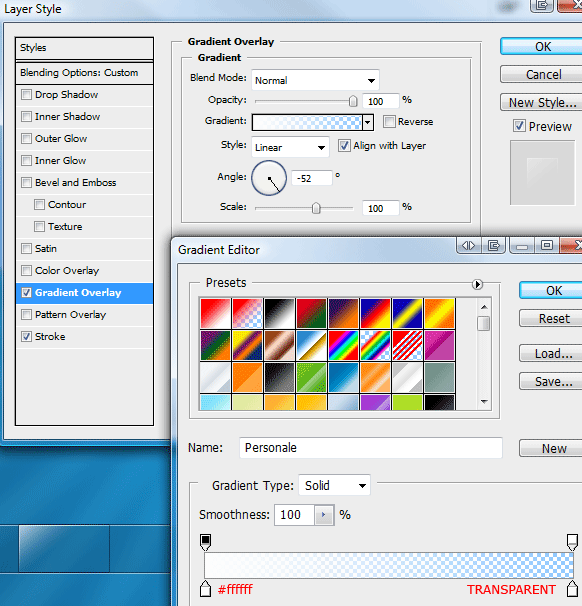This screenshot has width=582, height=606.
Task: Open the Smoothness slider popup arrow
Action: click(x=324, y=515)
